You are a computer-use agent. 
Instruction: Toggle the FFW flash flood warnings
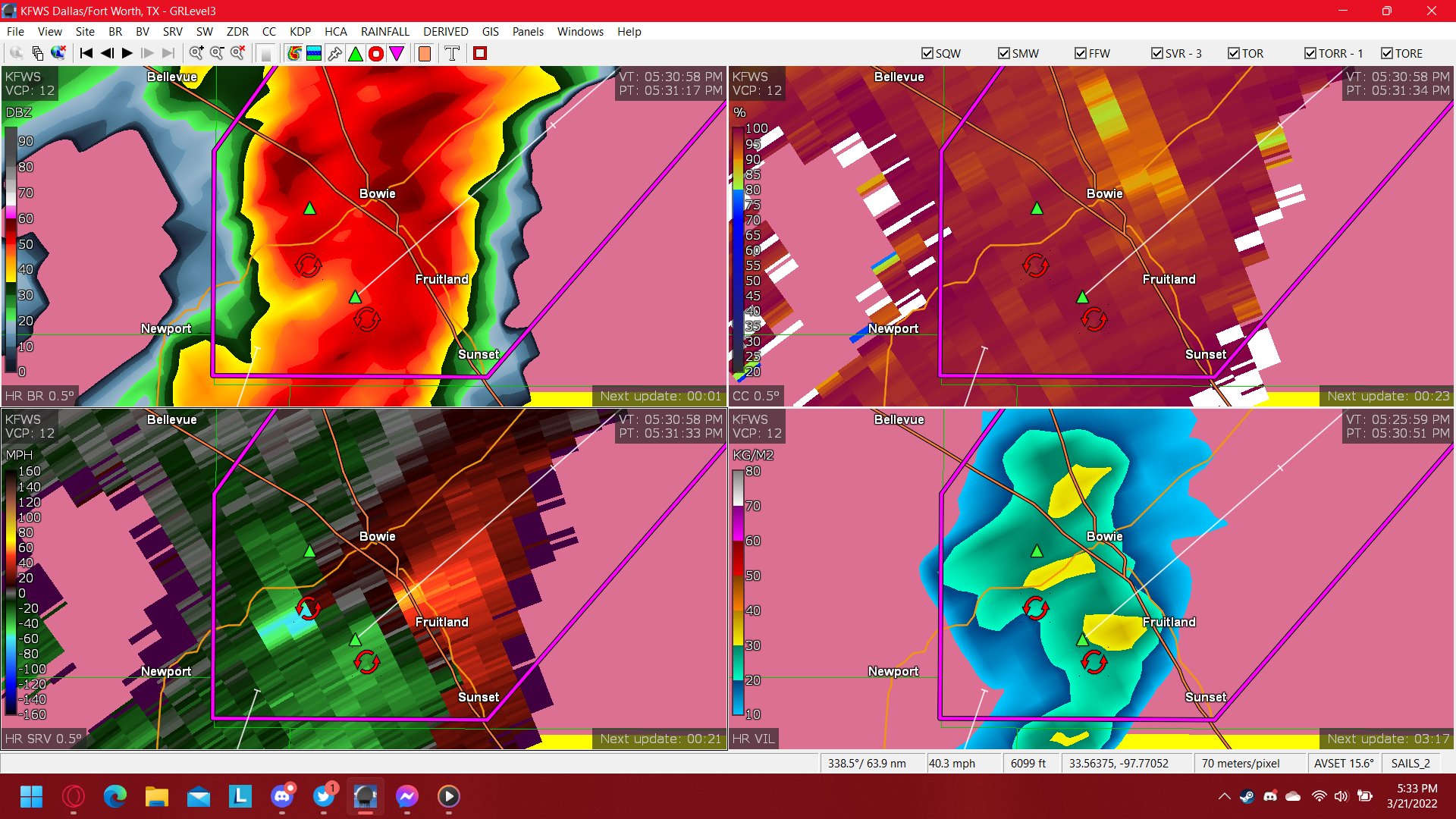click(x=1080, y=53)
